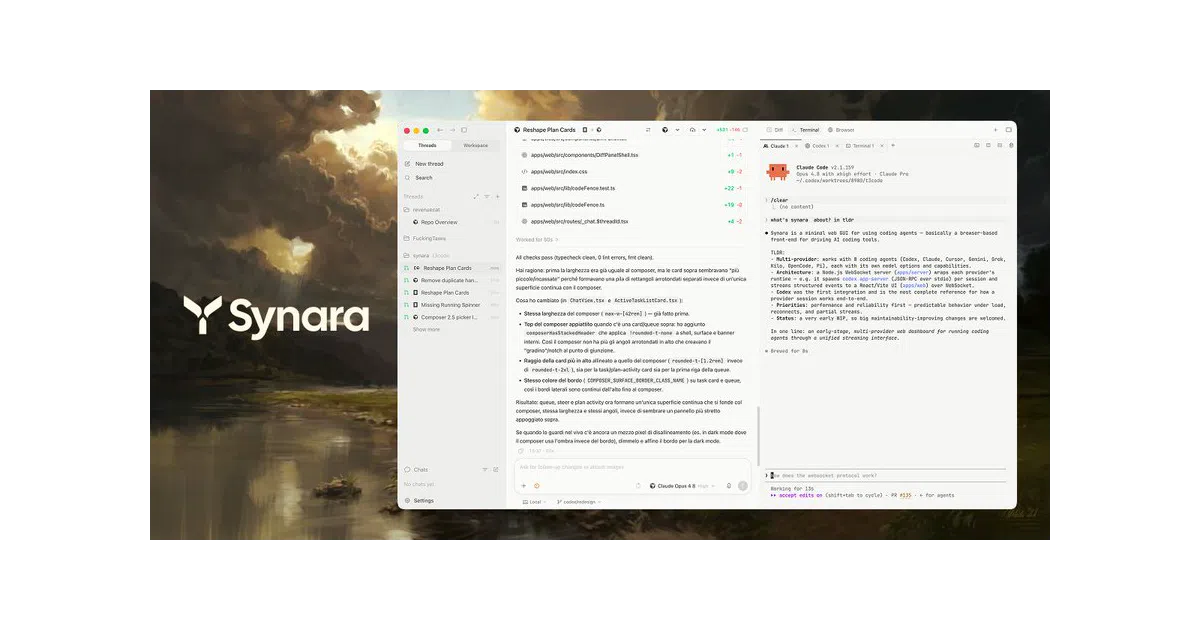
Task: Click the forward navigation arrow
Action: pos(452,130)
